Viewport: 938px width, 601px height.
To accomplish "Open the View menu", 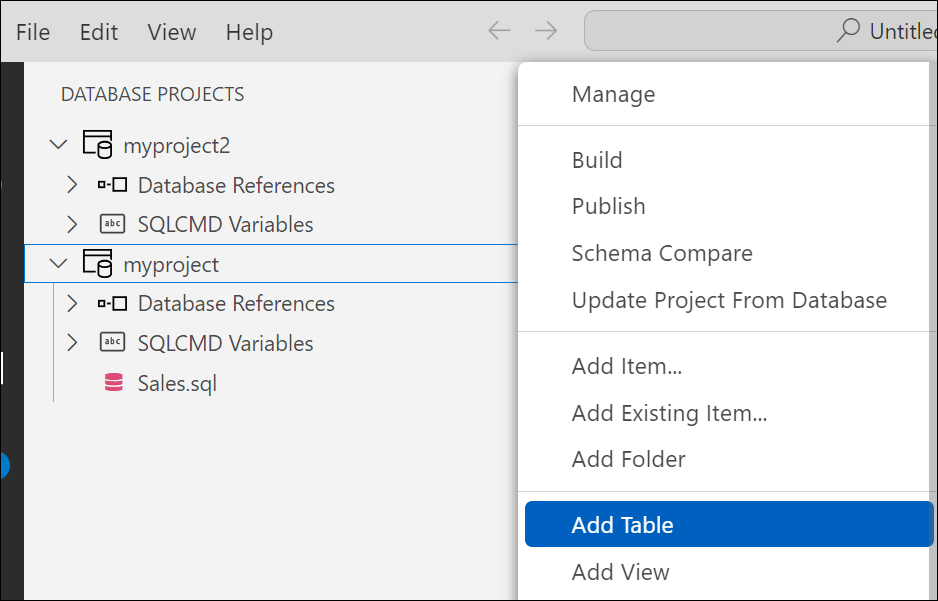I will [171, 32].
